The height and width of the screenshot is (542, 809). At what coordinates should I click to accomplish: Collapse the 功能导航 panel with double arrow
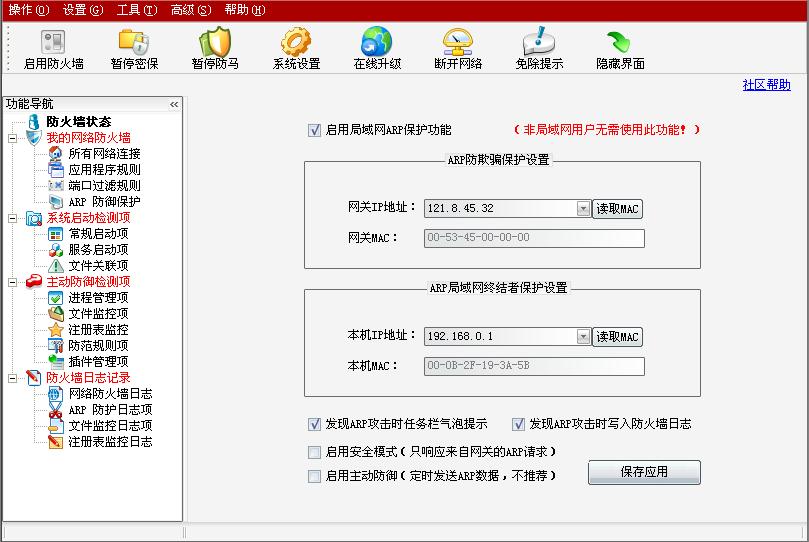[x=174, y=104]
